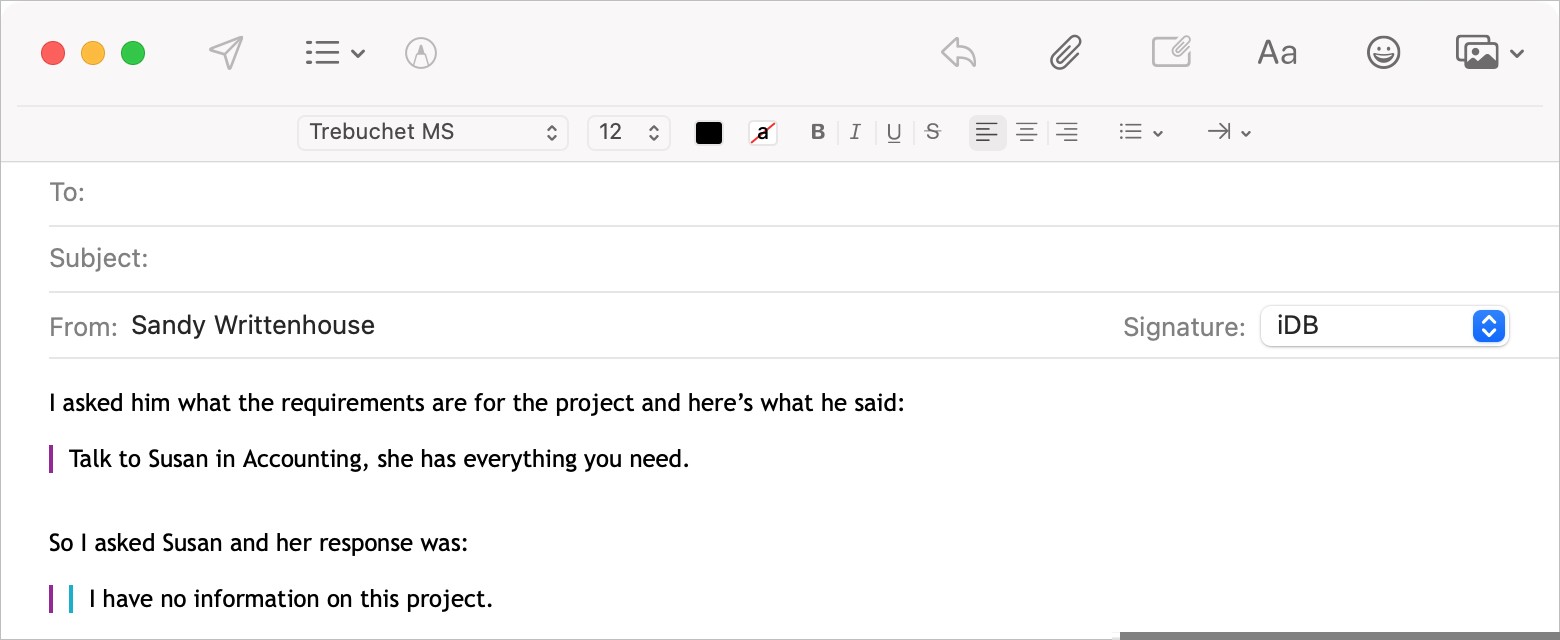Click the include original attachments icon
The image size is (1560, 640).
tap(1171, 52)
